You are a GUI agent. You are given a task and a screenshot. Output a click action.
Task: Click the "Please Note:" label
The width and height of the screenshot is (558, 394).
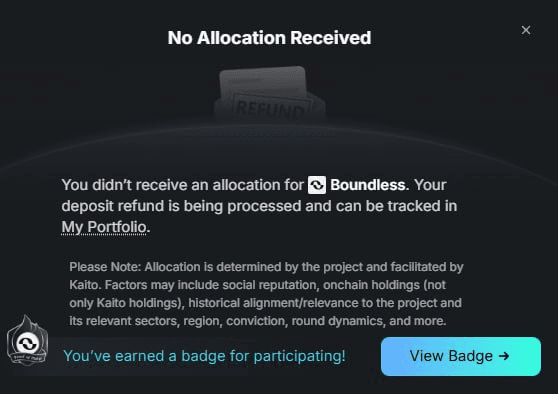coord(105,267)
